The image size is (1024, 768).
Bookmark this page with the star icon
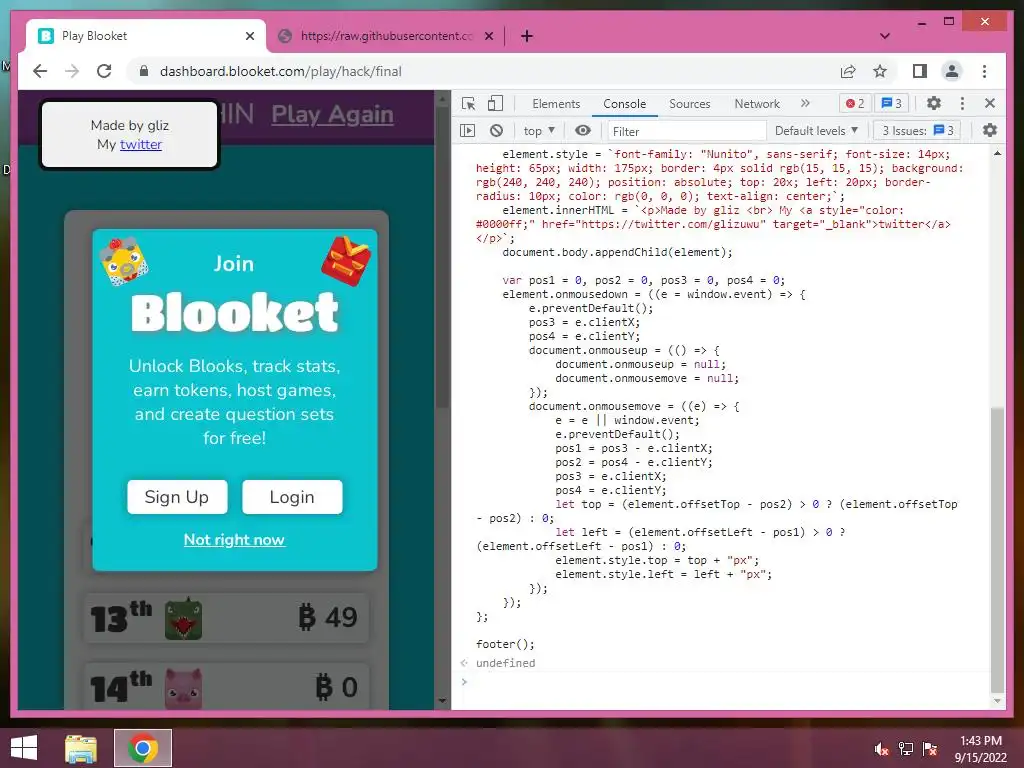point(880,71)
